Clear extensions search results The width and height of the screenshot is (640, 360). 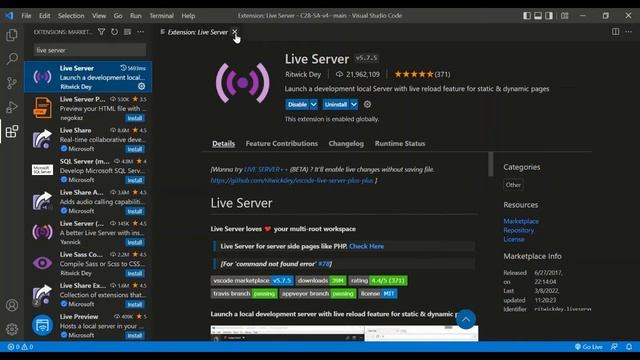point(127,32)
